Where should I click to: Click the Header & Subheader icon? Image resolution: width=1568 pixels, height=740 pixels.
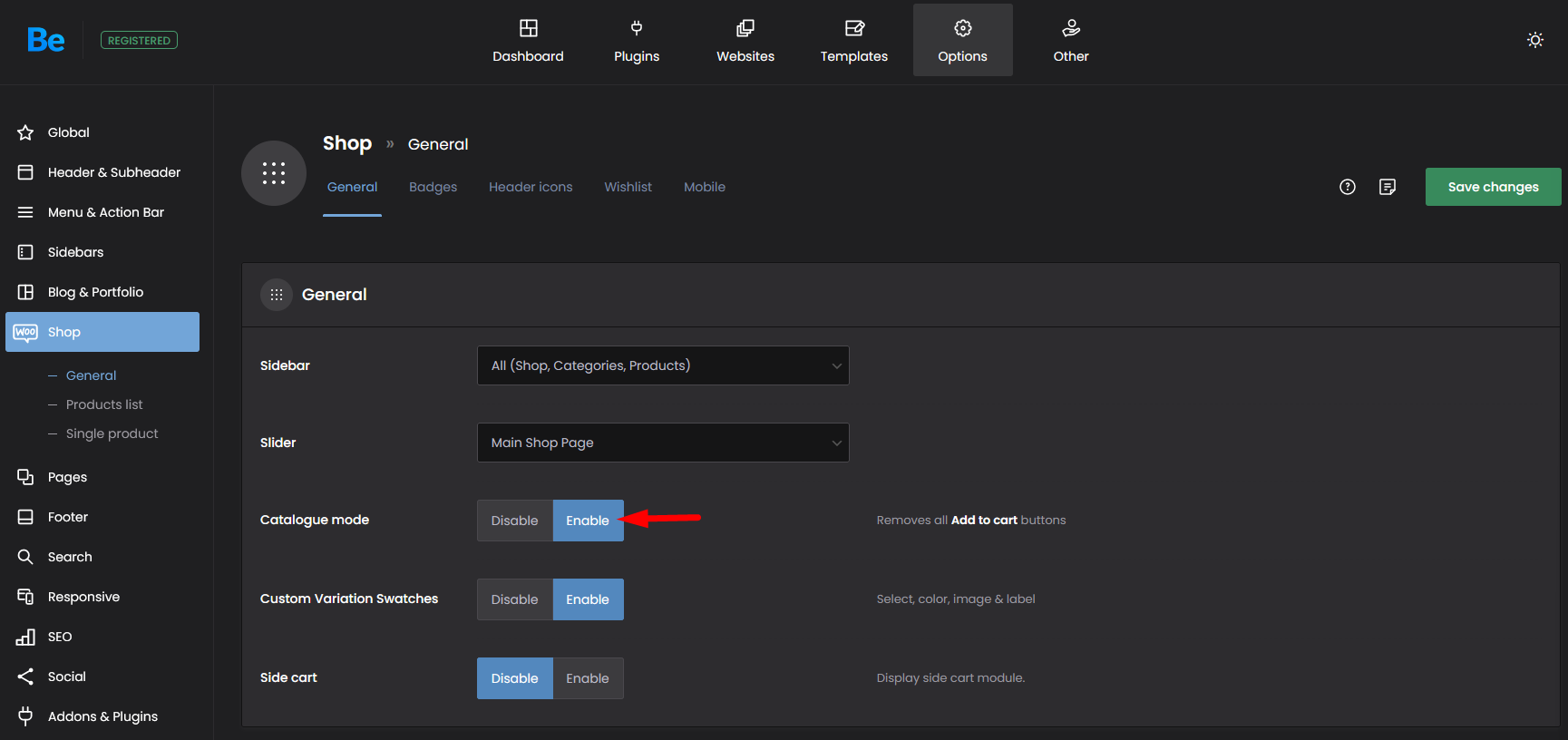(25, 172)
